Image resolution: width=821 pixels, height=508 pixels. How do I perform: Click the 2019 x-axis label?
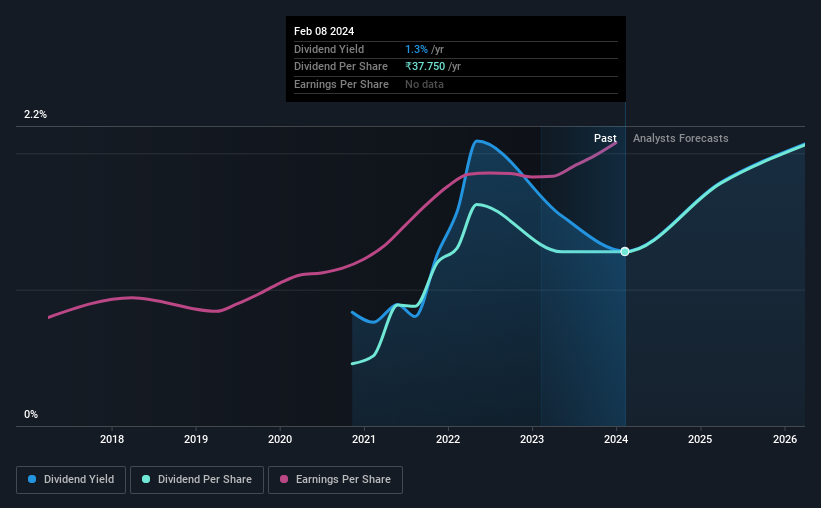point(196,439)
